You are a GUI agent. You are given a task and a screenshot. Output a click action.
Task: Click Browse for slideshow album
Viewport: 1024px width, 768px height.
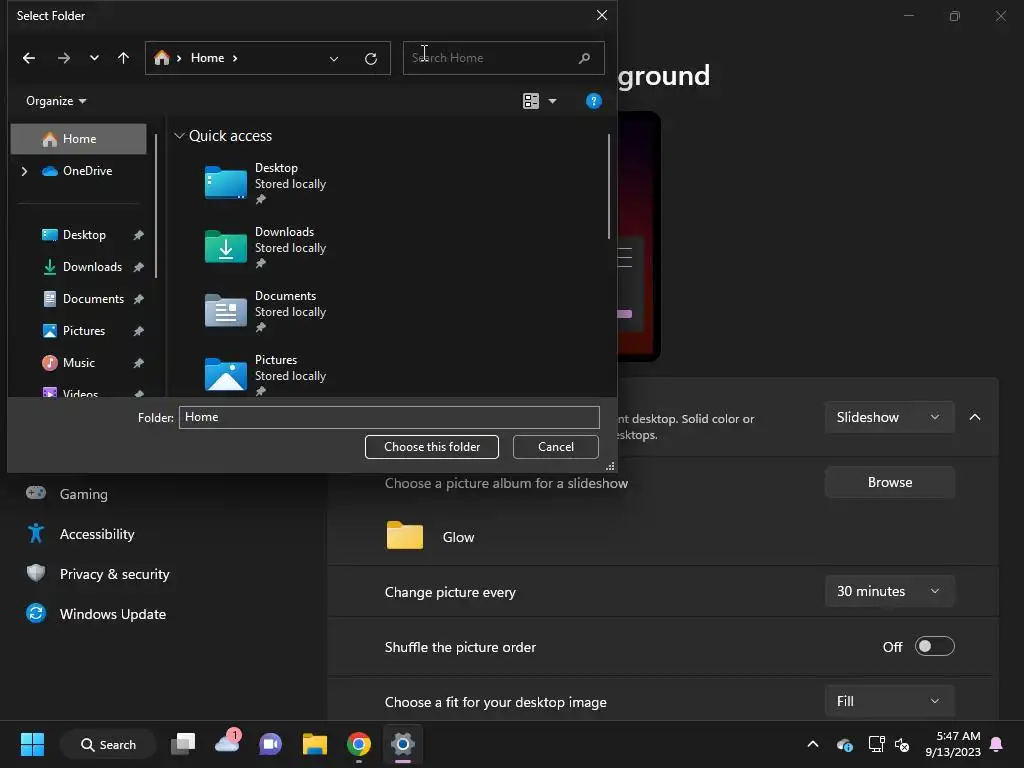(x=889, y=482)
